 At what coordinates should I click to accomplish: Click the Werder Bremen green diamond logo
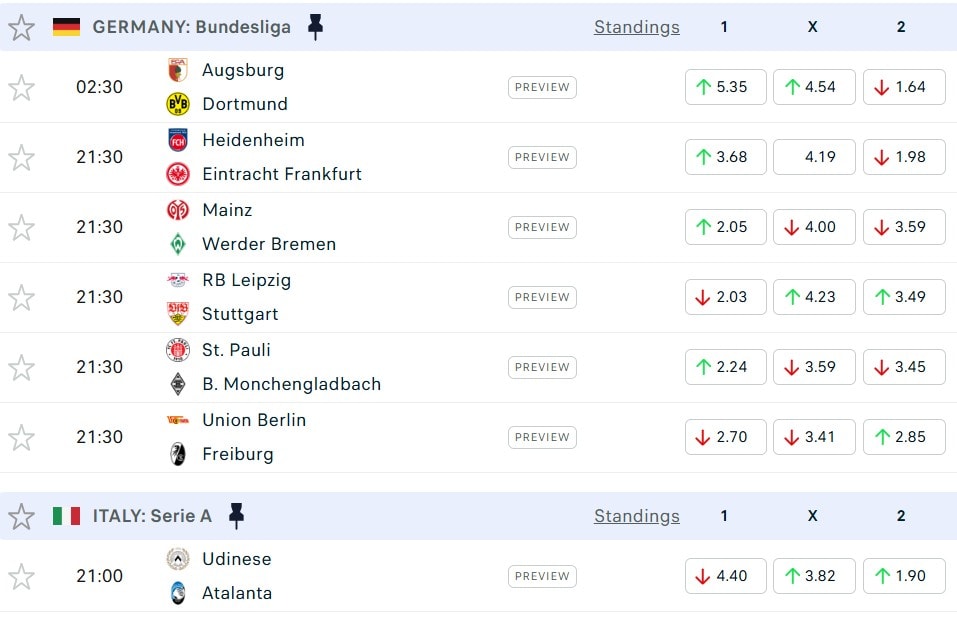point(178,244)
